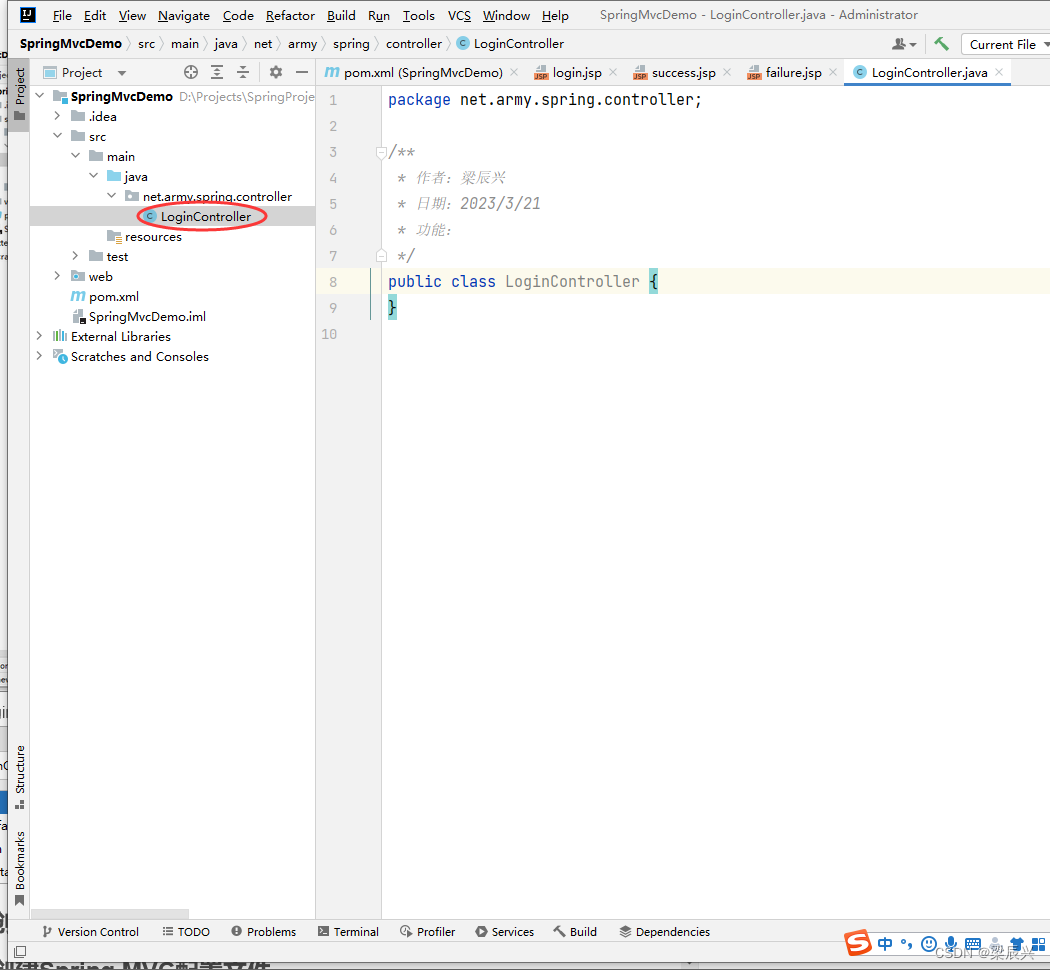Open the View menu
The image size is (1050, 970).
(x=132, y=15)
